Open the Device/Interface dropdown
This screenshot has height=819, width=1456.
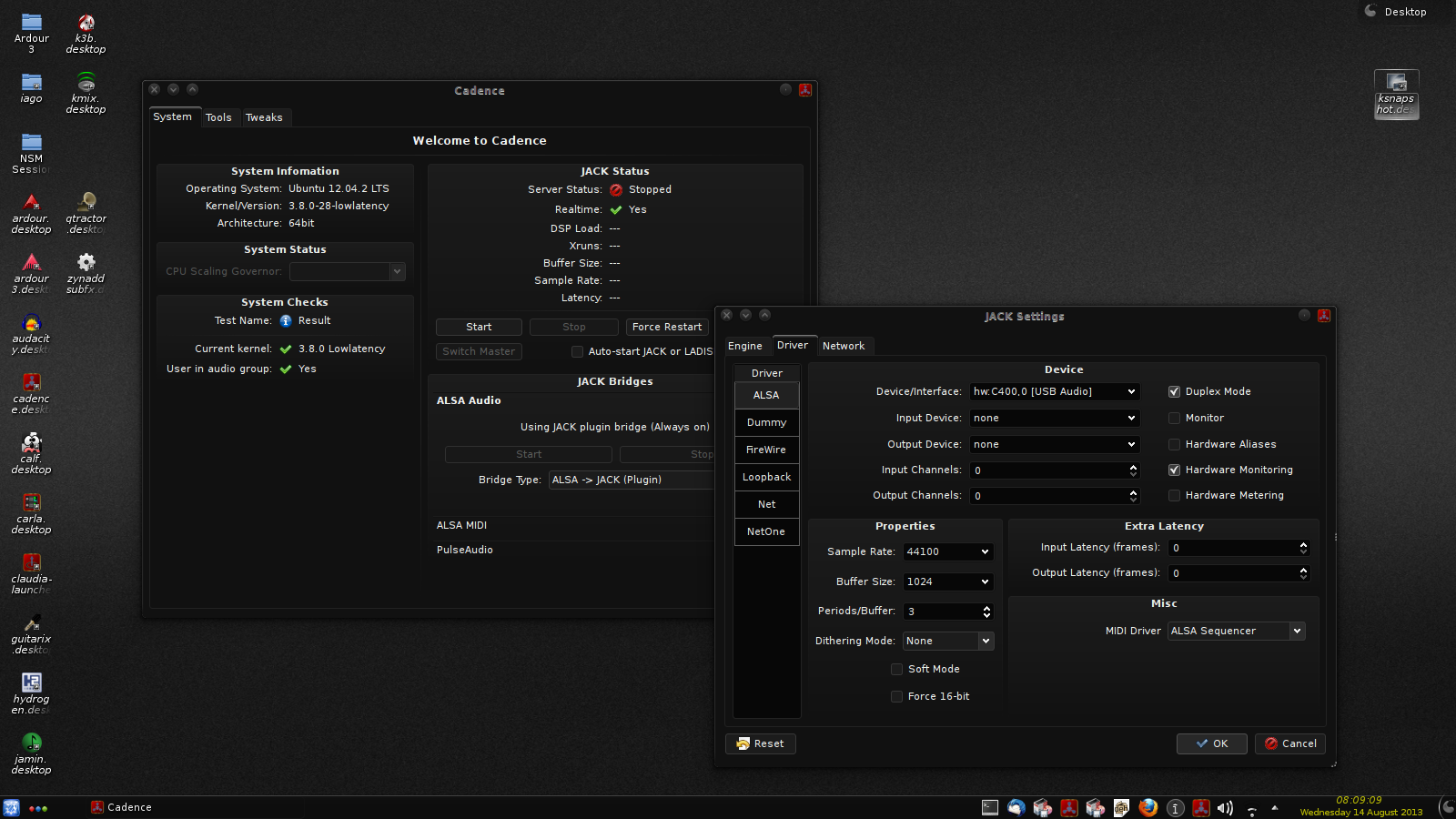(1054, 392)
